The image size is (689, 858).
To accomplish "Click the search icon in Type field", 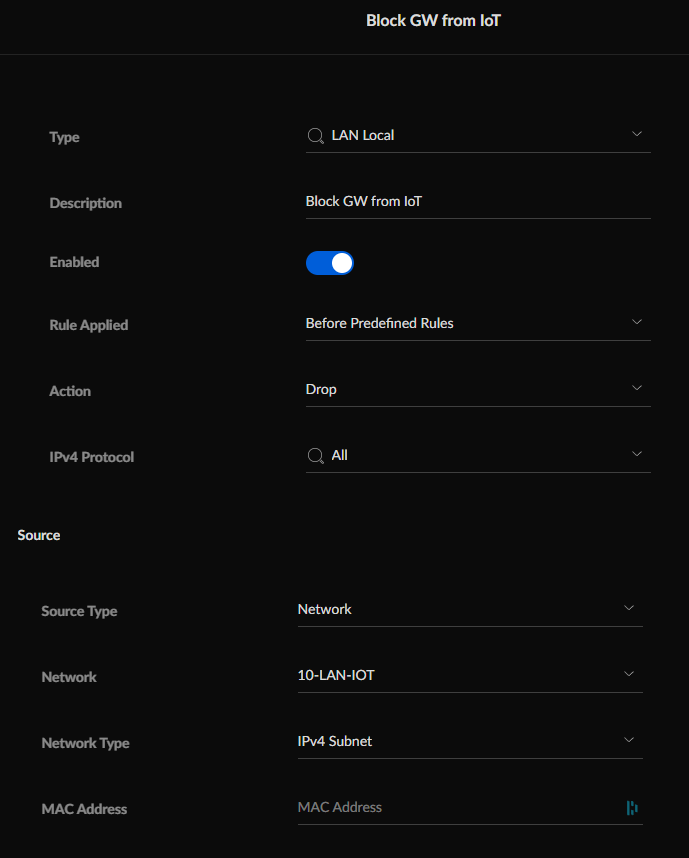I will pyautogui.click(x=316, y=136).
